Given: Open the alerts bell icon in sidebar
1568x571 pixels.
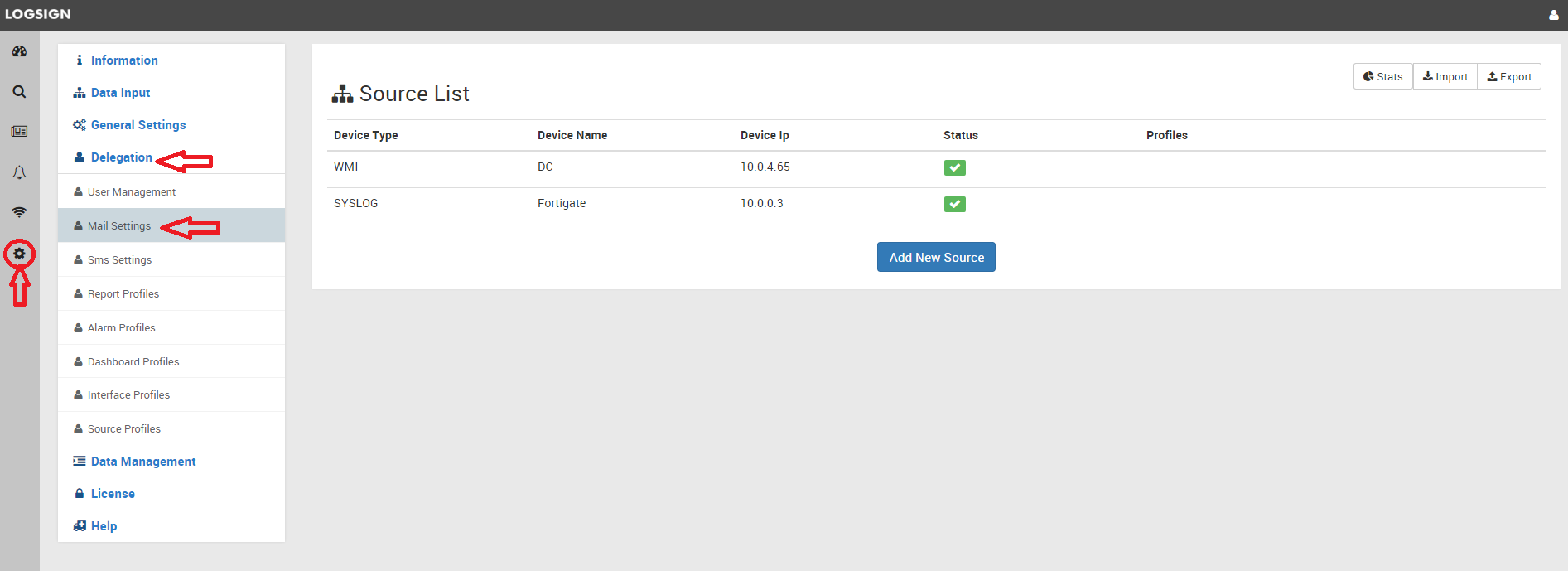Looking at the screenshot, I should coord(19,172).
